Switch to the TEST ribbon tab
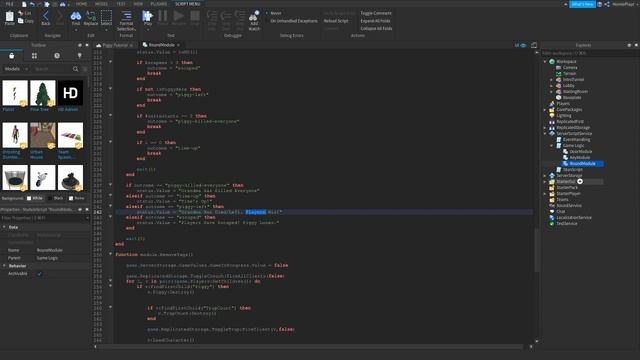The width and height of the screenshot is (640, 360). click(121, 4)
